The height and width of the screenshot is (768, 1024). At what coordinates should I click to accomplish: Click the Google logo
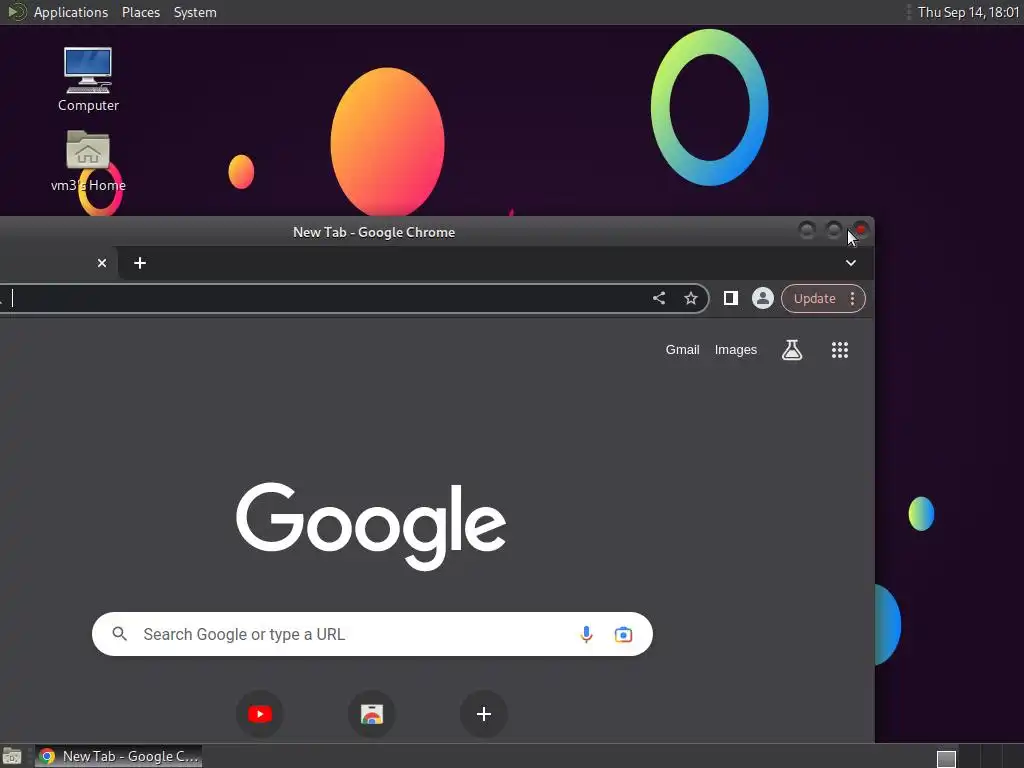pos(371,526)
